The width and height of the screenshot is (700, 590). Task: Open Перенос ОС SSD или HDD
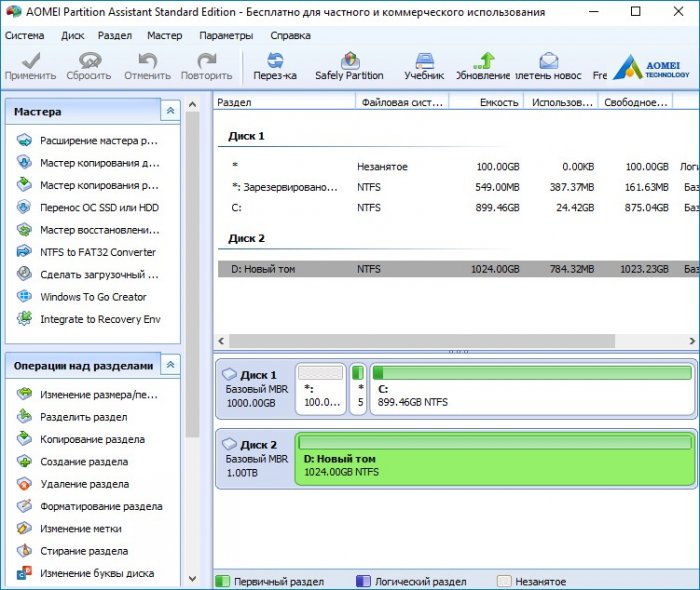click(88, 208)
